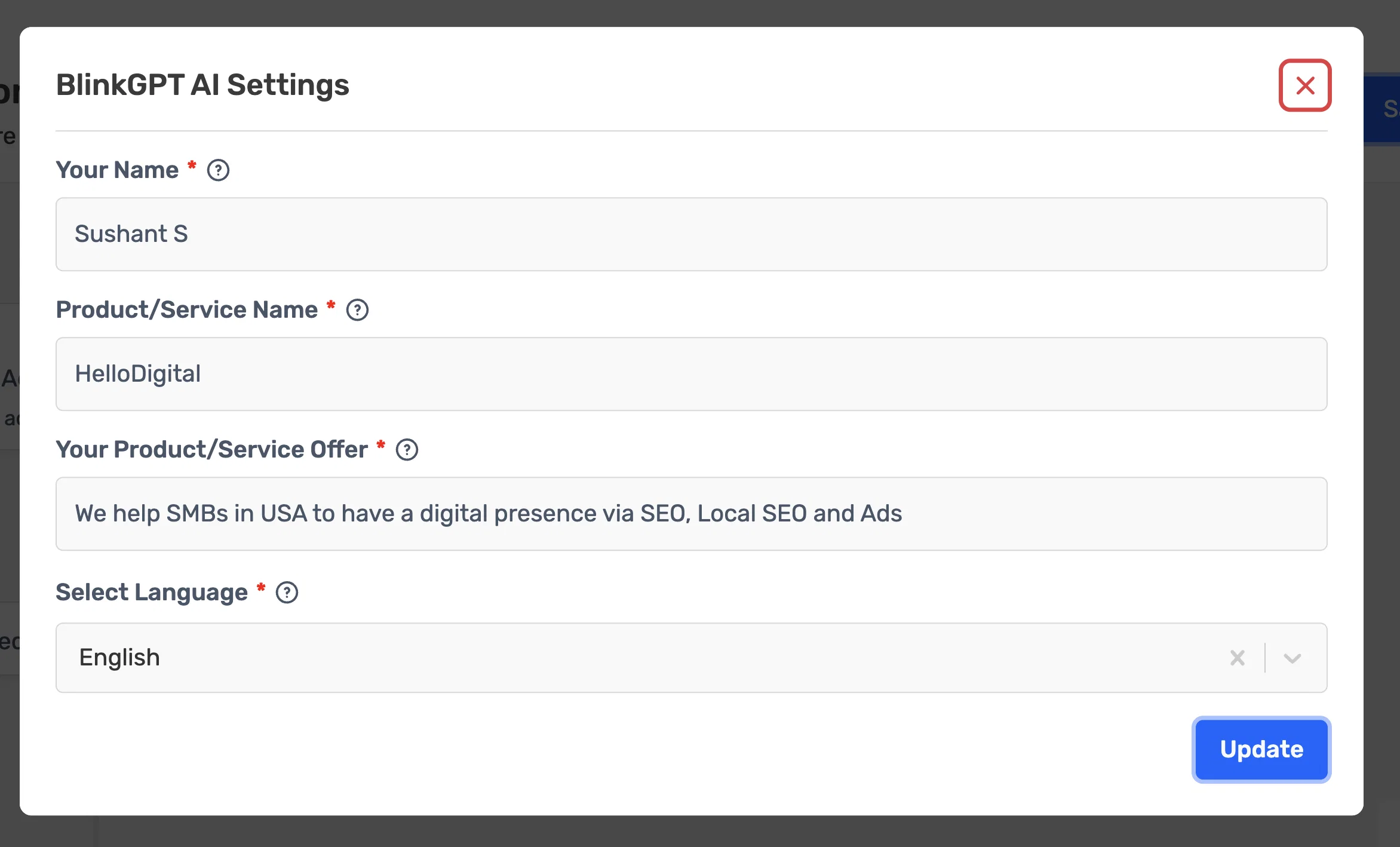Click the BlinkGPT AI Settings title
This screenshot has height=847, width=1400.
tap(202, 85)
